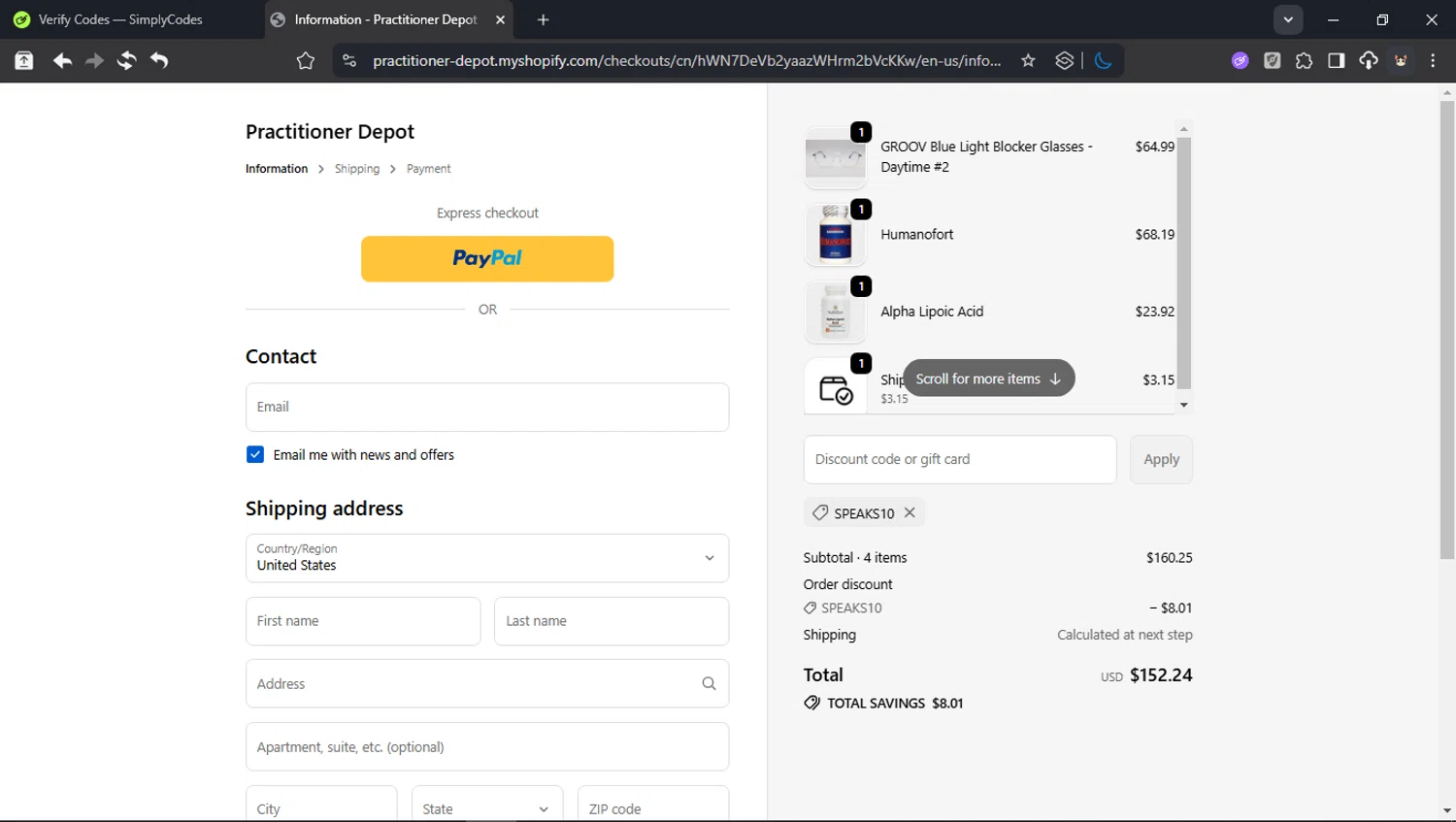Screen dimensions: 1456x822
Task: Click the upload tray icon at far left
Action: [x=24, y=61]
